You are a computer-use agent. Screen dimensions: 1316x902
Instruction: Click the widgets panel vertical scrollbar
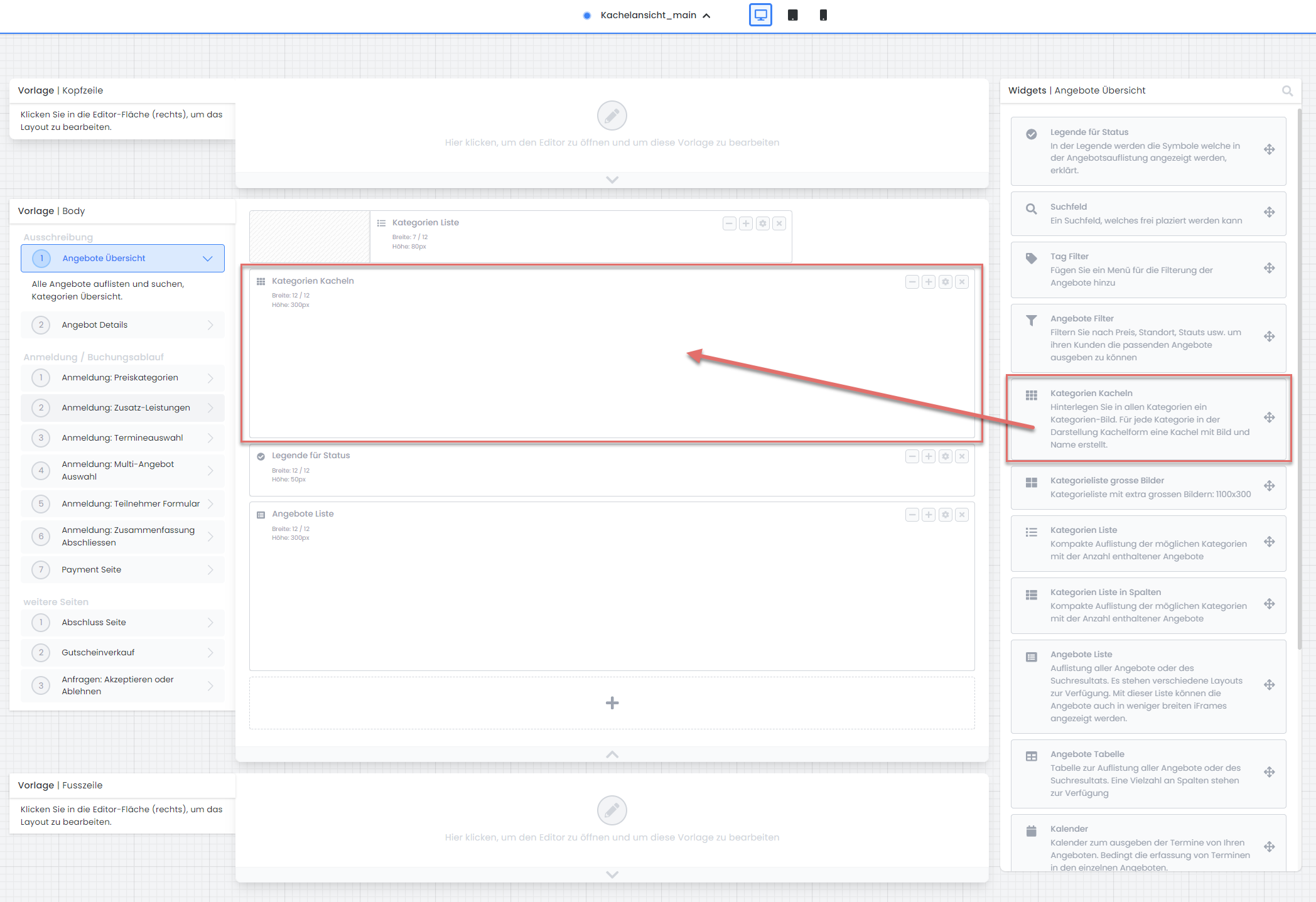(1299, 377)
